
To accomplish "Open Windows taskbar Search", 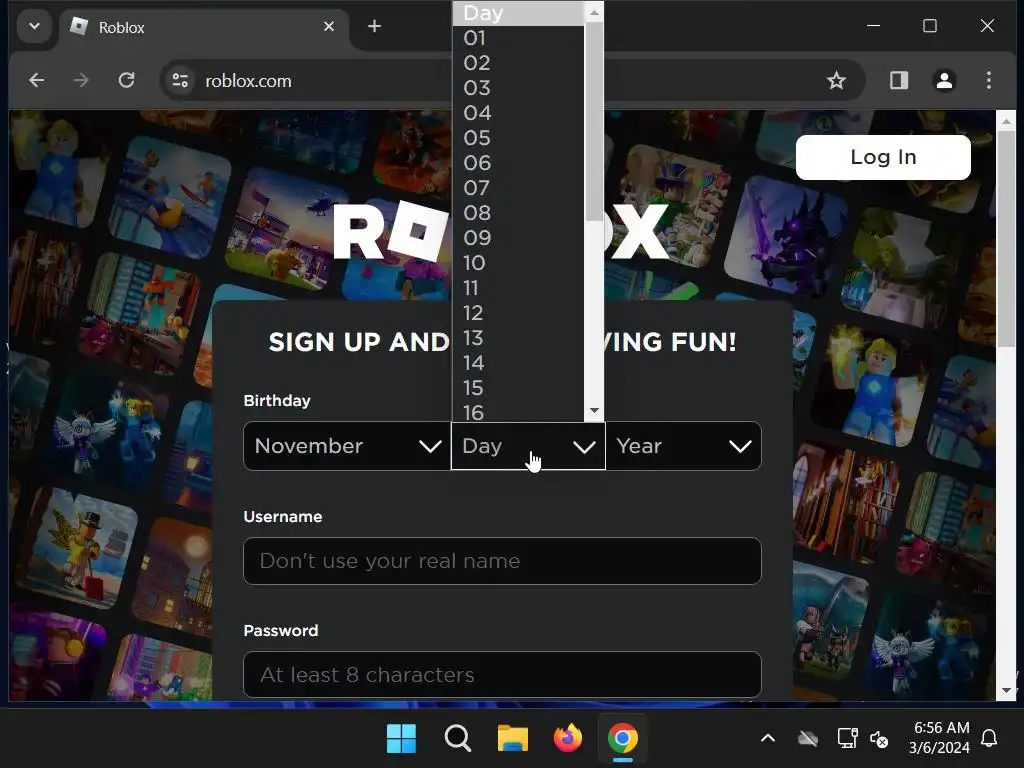I will (x=457, y=739).
